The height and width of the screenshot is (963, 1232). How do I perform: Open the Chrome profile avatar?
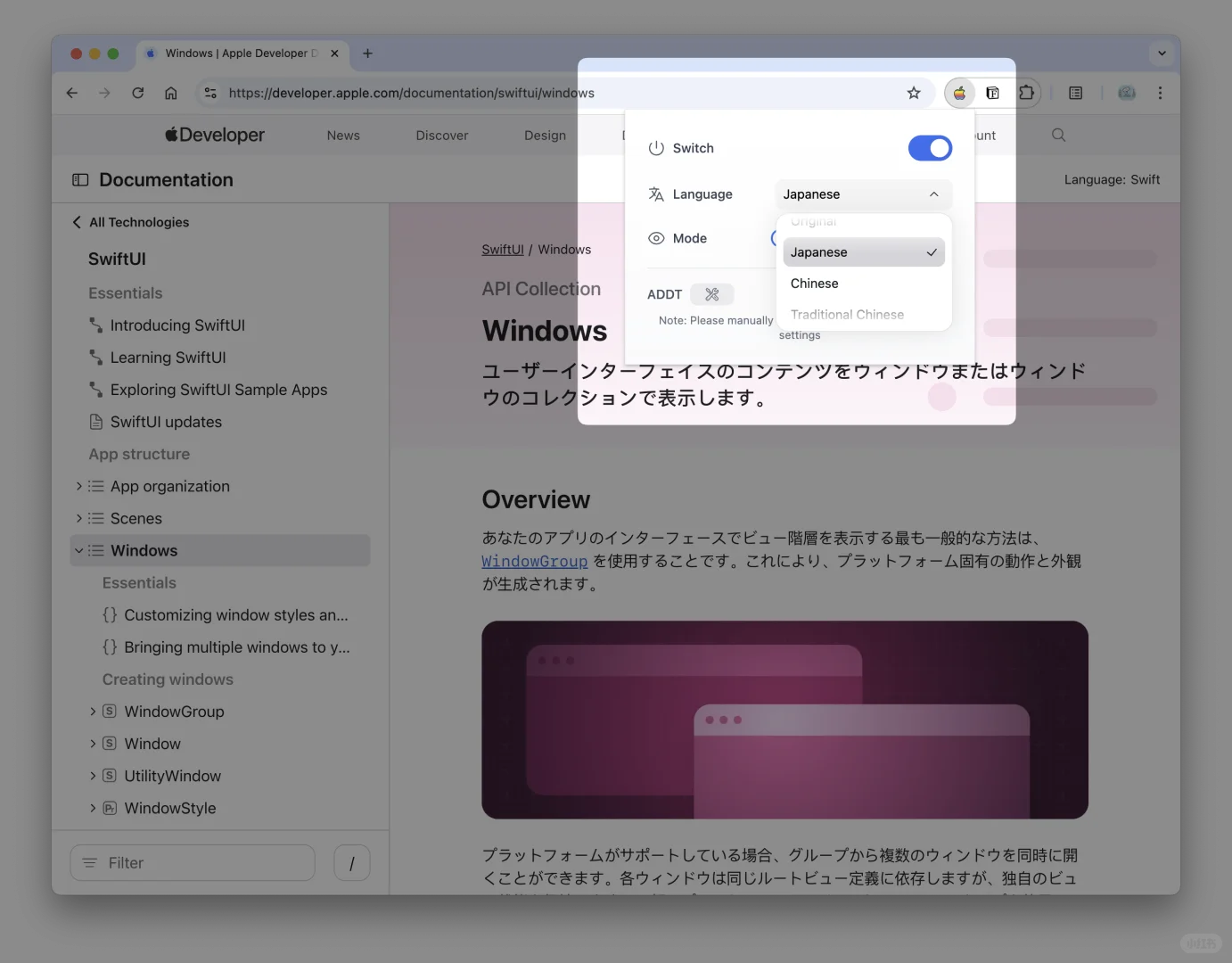coord(1127,93)
